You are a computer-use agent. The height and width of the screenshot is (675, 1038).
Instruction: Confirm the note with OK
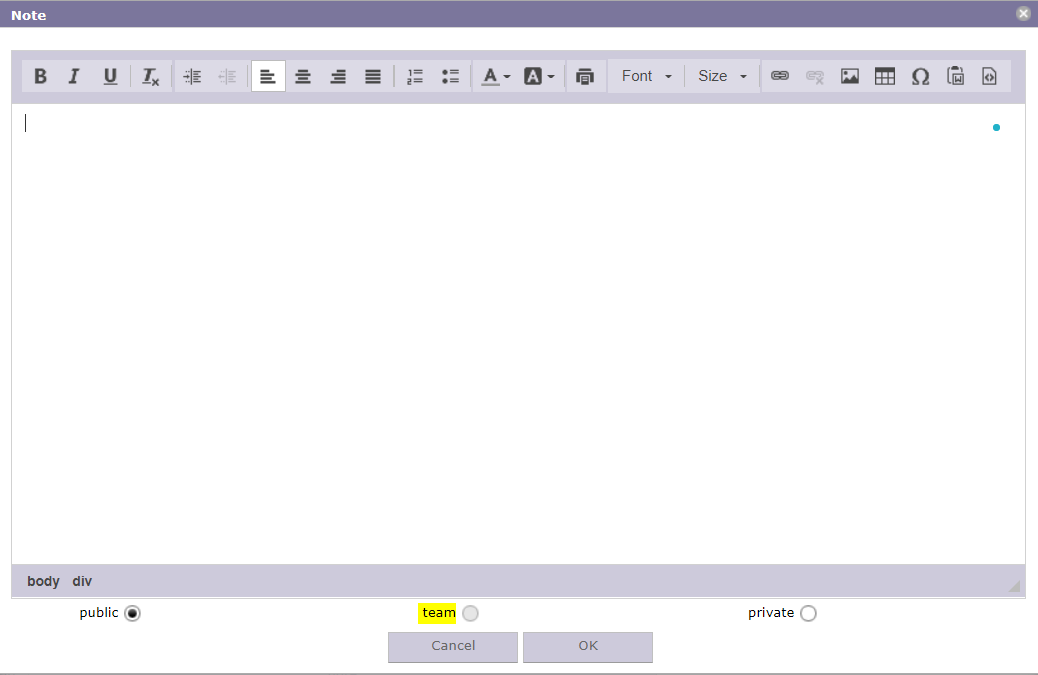pyautogui.click(x=588, y=646)
